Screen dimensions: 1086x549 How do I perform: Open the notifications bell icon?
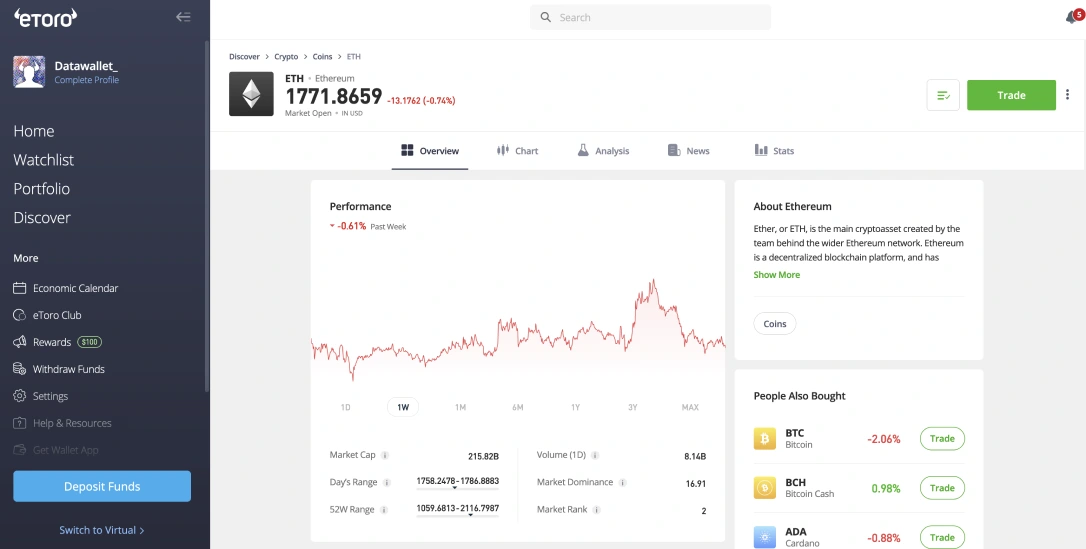click(x=1072, y=17)
